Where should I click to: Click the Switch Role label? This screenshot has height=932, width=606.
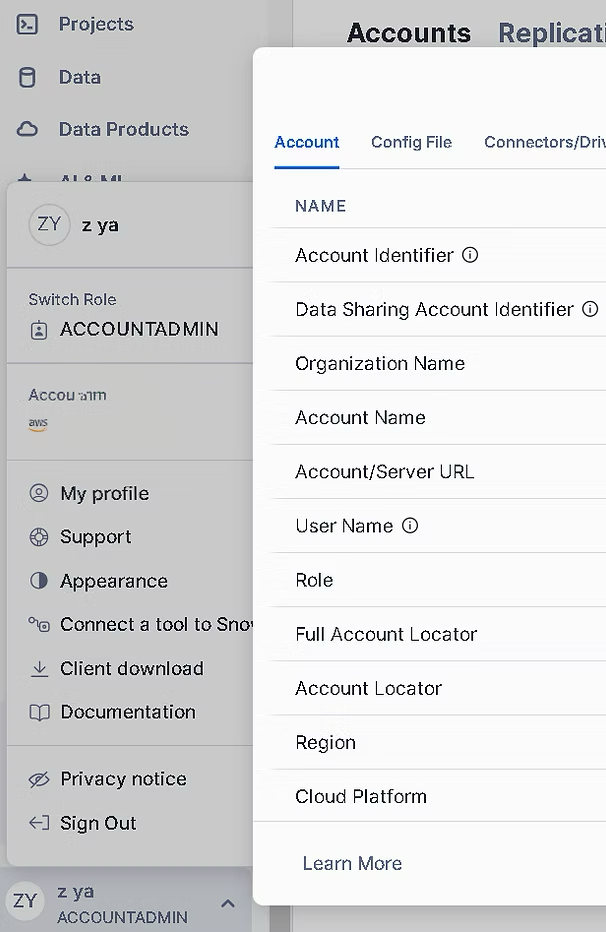[x=72, y=299]
